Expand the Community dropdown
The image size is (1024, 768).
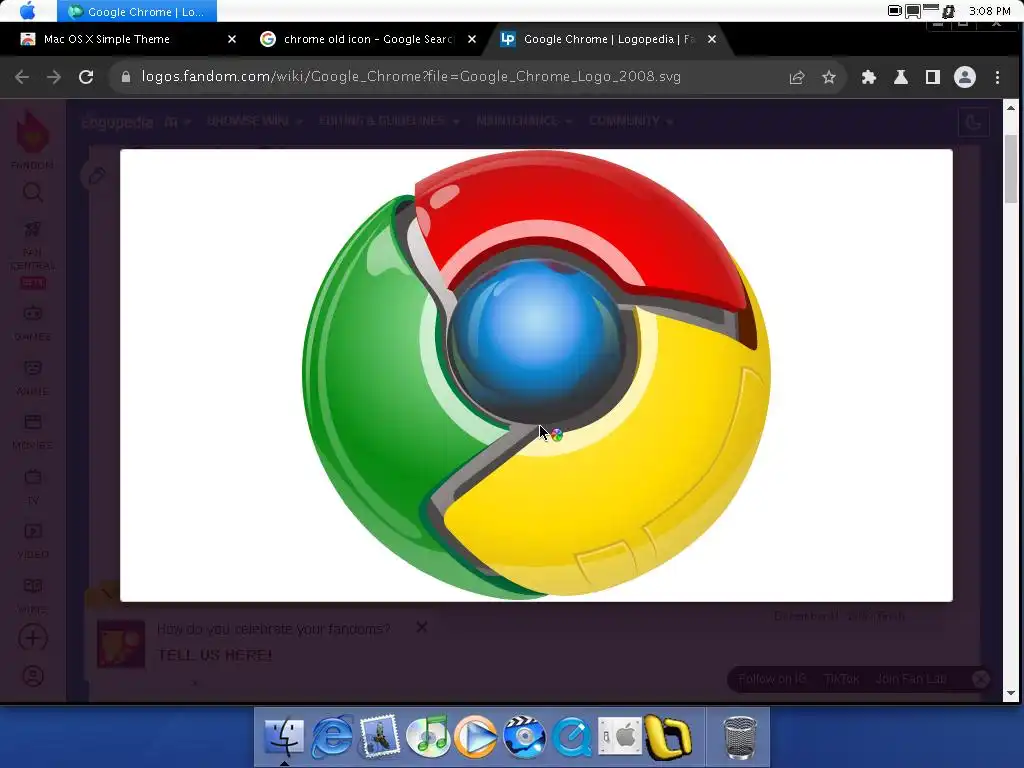[630, 121]
